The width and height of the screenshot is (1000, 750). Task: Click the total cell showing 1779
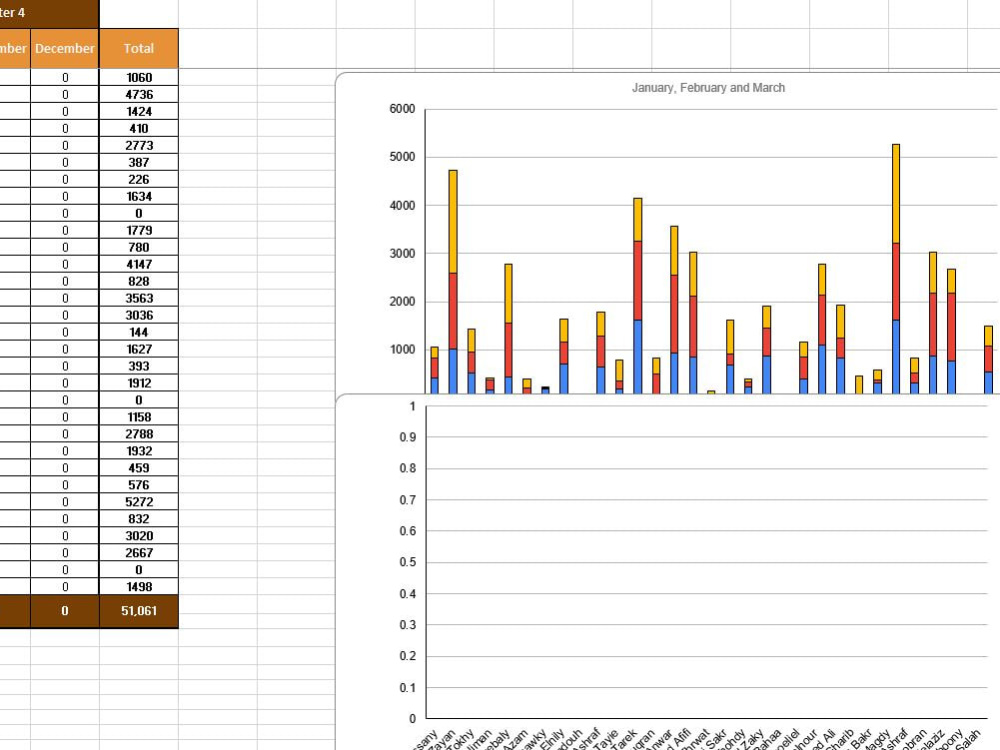[x=138, y=230]
